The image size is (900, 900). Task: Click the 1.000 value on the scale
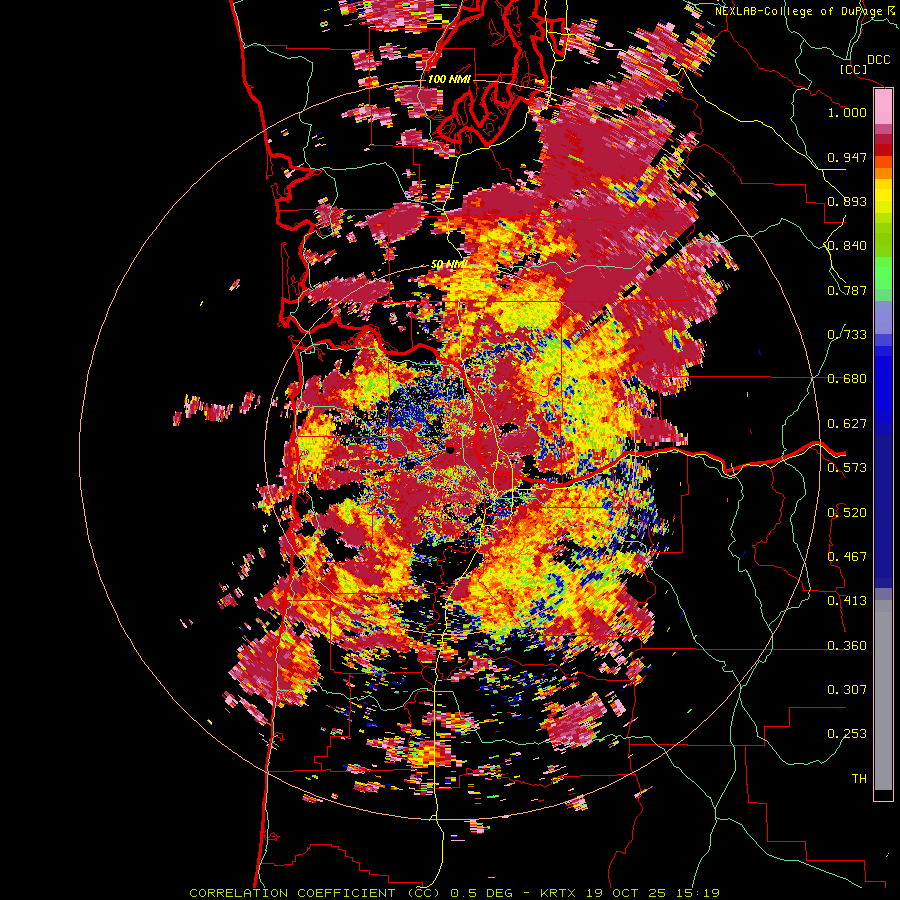[x=847, y=112]
